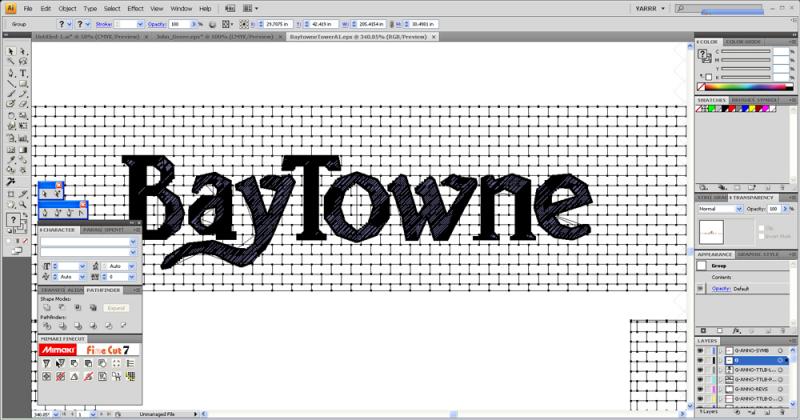Select the Paintbrush tool
The width and height of the screenshot is (800, 420).
pyautogui.click(x=11, y=94)
